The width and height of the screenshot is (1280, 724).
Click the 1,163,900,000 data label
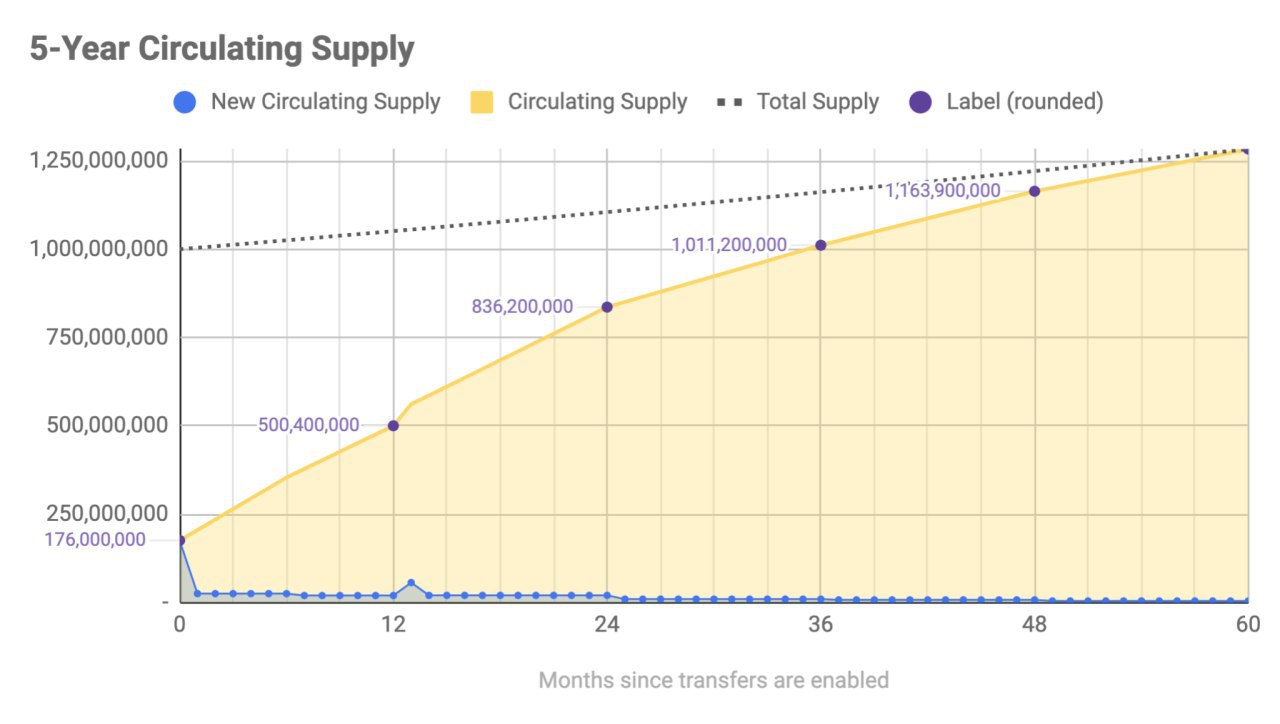coord(943,190)
